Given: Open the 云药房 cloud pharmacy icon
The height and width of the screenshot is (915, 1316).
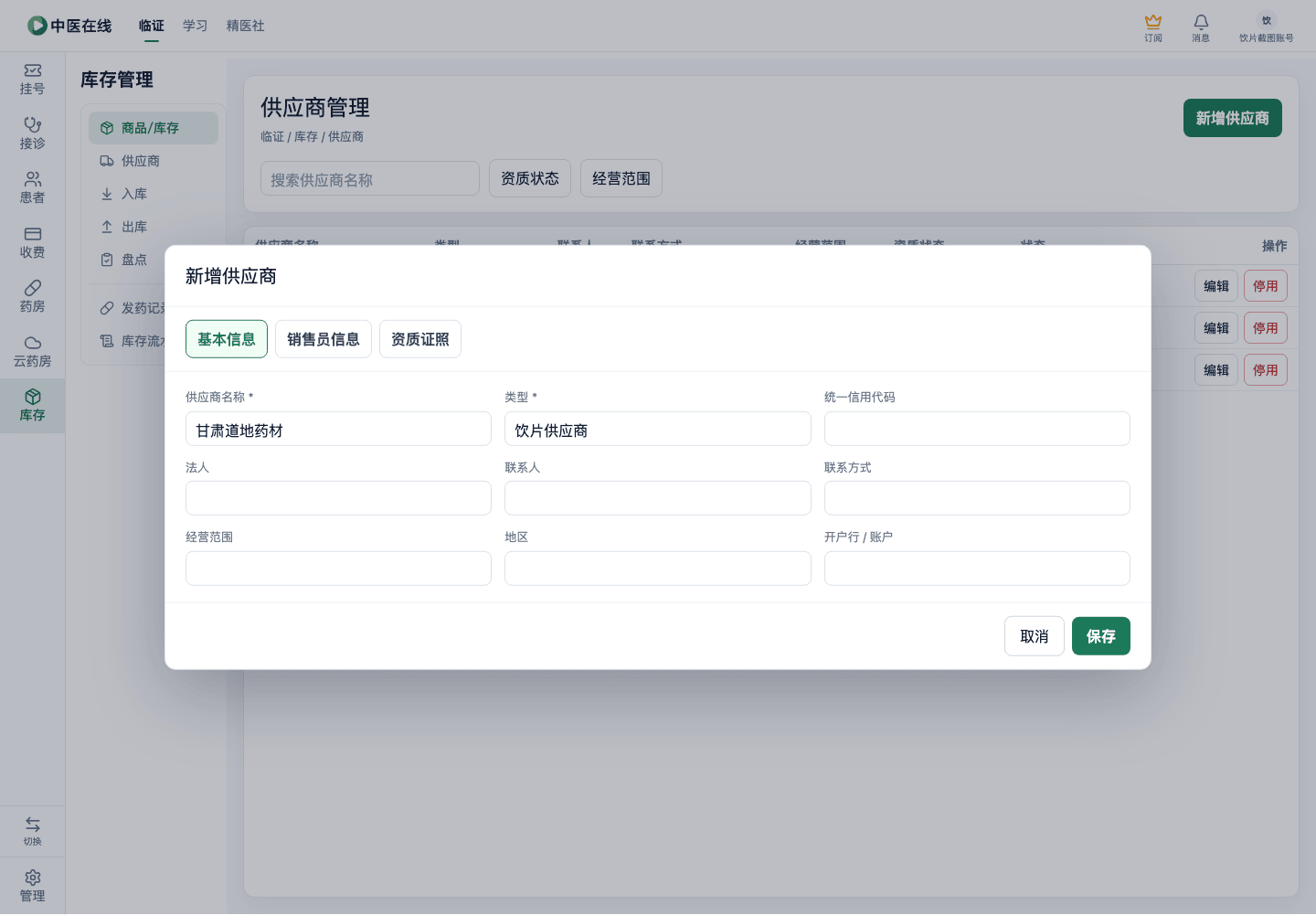Looking at the screenshot, I should point(32,352).
